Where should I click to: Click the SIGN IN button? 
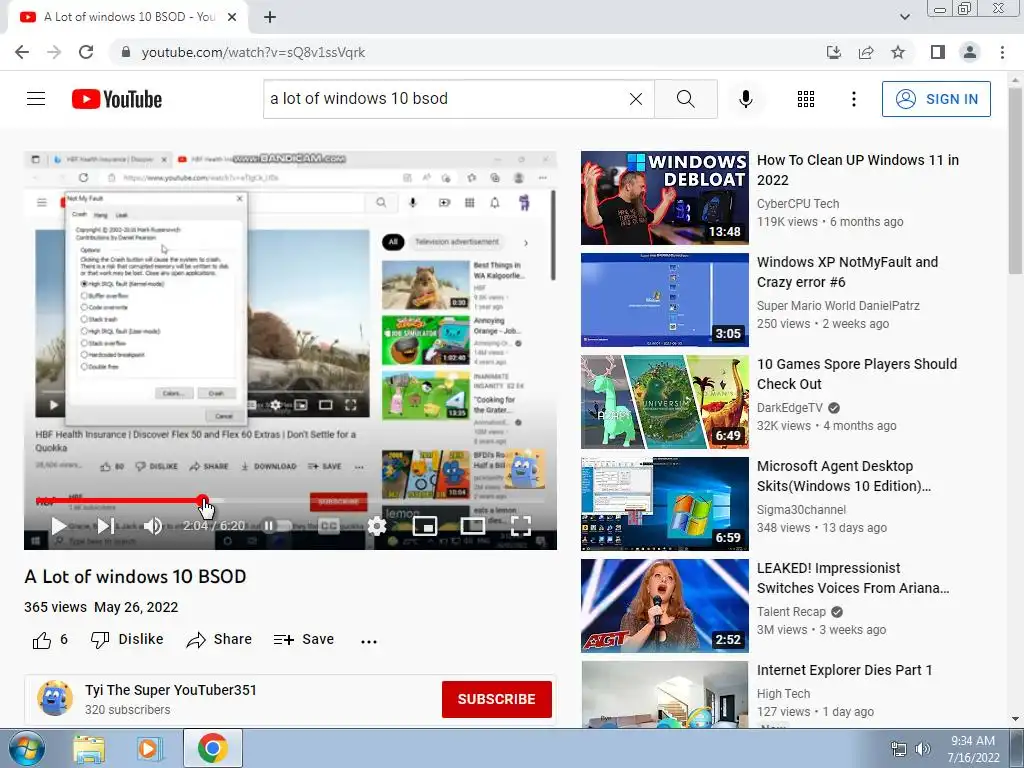click(936, 99)
